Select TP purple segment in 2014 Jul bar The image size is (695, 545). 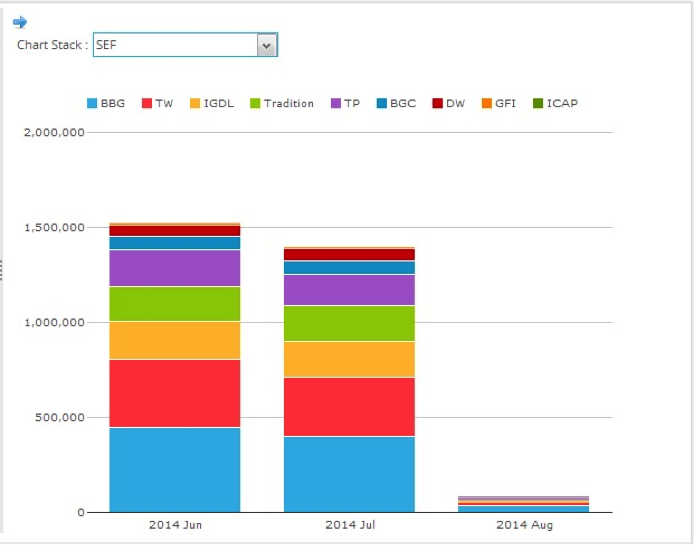(x=349, y=290)
